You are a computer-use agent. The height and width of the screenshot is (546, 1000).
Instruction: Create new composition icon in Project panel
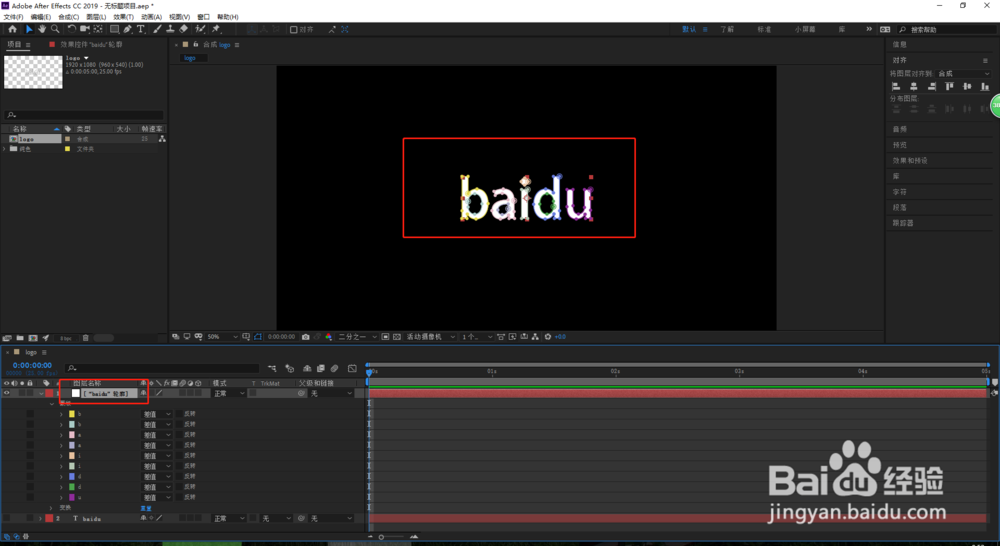33,338
